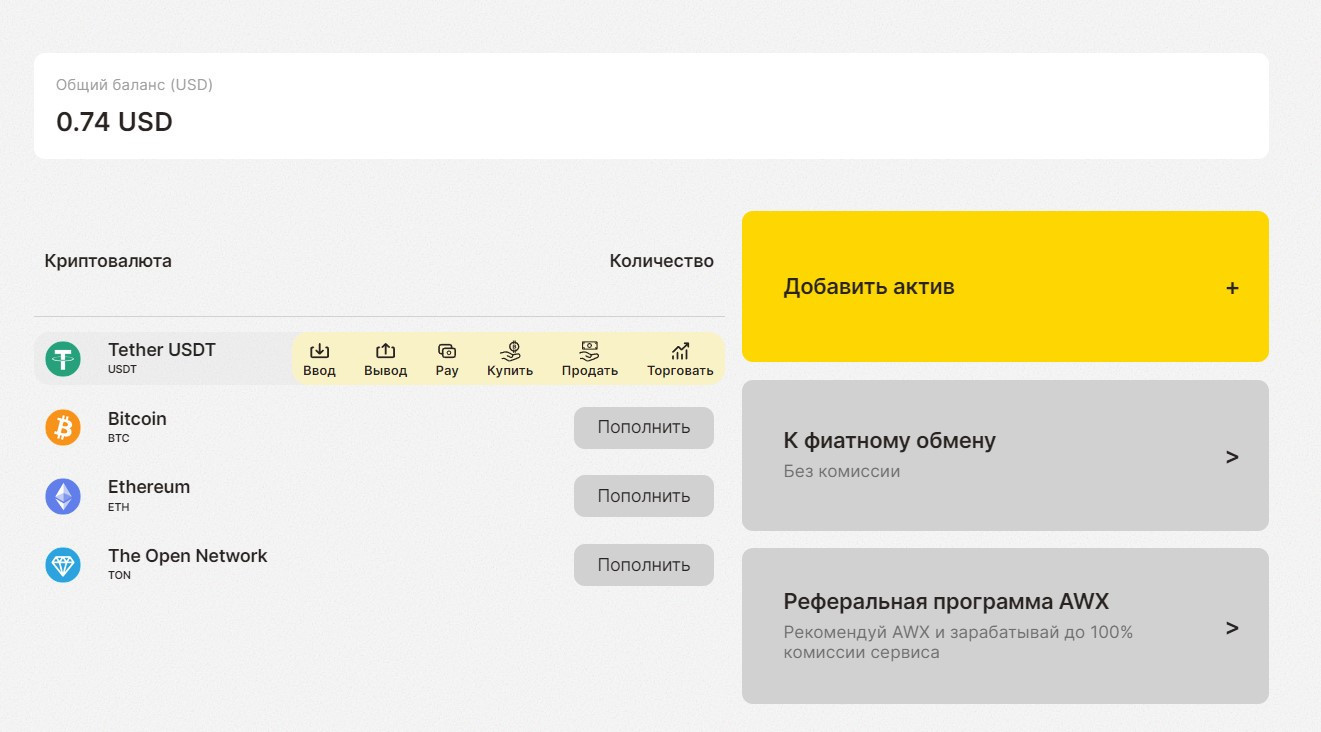The width and height of the screenshot is (1321, 732).
Task: Expand К фиатному обмену arrow
Action: point(1232,457)
